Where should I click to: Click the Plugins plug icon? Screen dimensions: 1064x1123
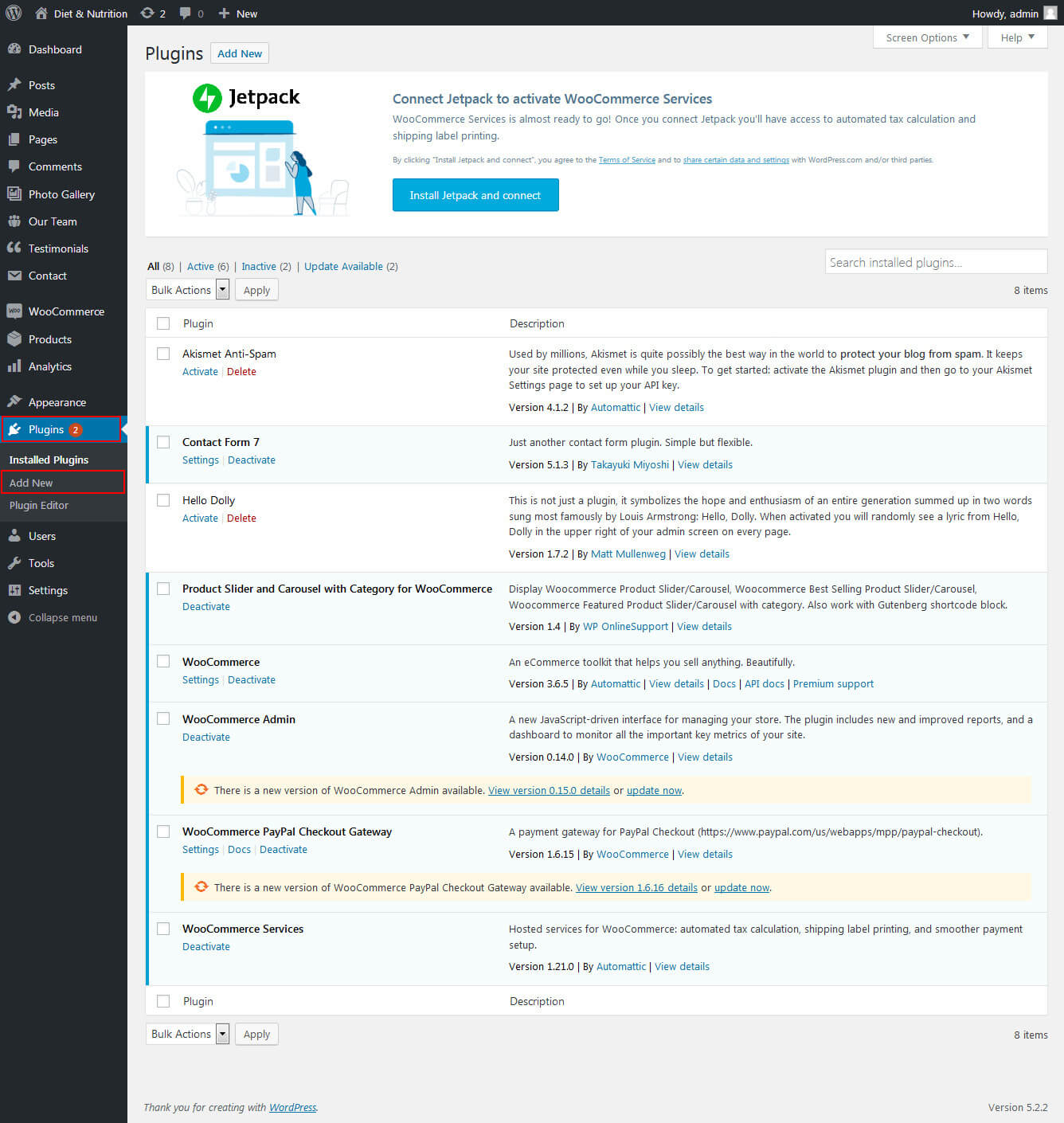tap(14, 429)
